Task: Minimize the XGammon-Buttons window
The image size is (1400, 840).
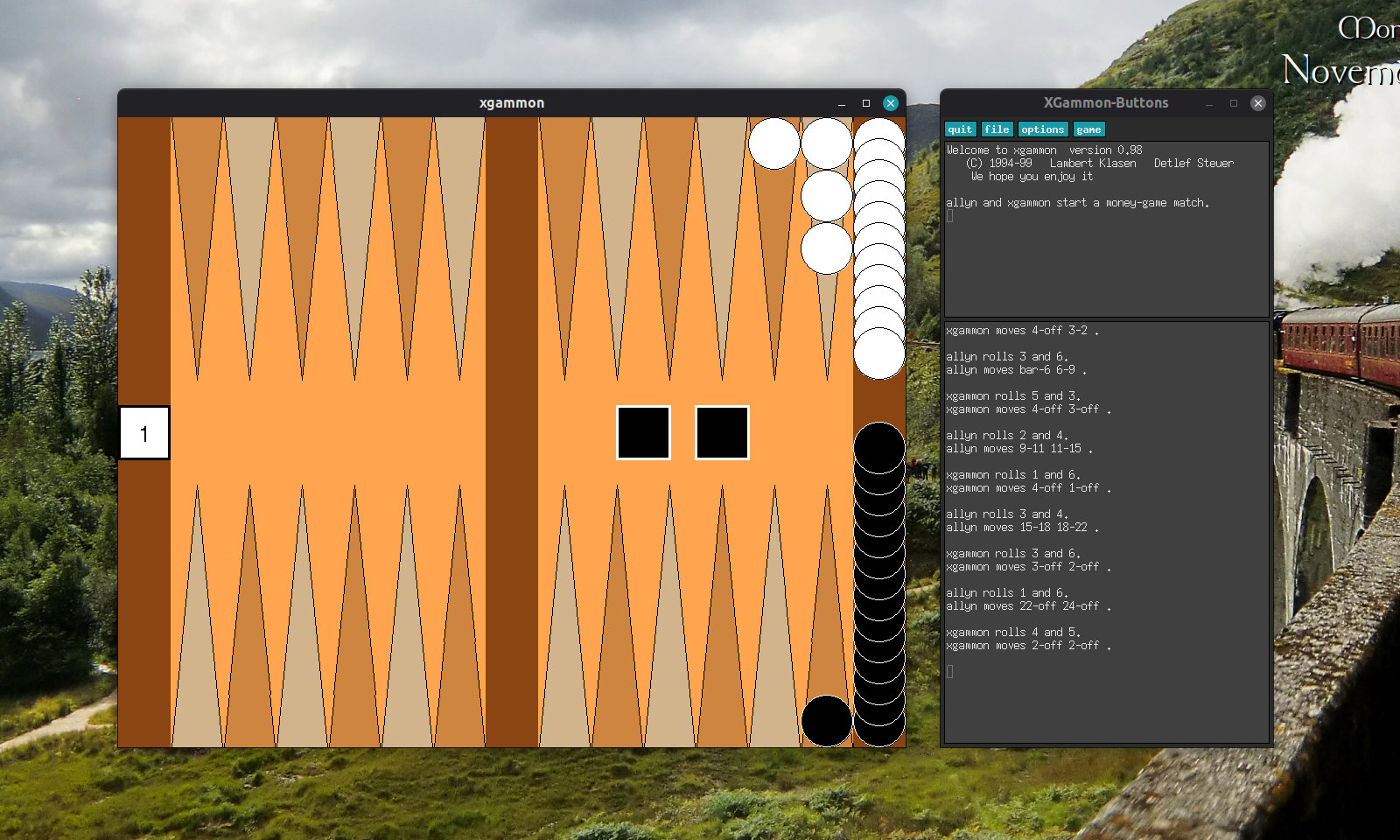Action: pyautogui.click(x=1209, y=103)
